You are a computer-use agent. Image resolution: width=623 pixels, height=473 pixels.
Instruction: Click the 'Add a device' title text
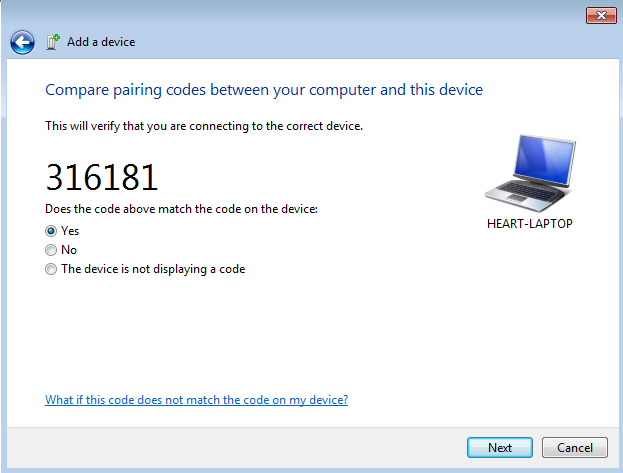101,42
